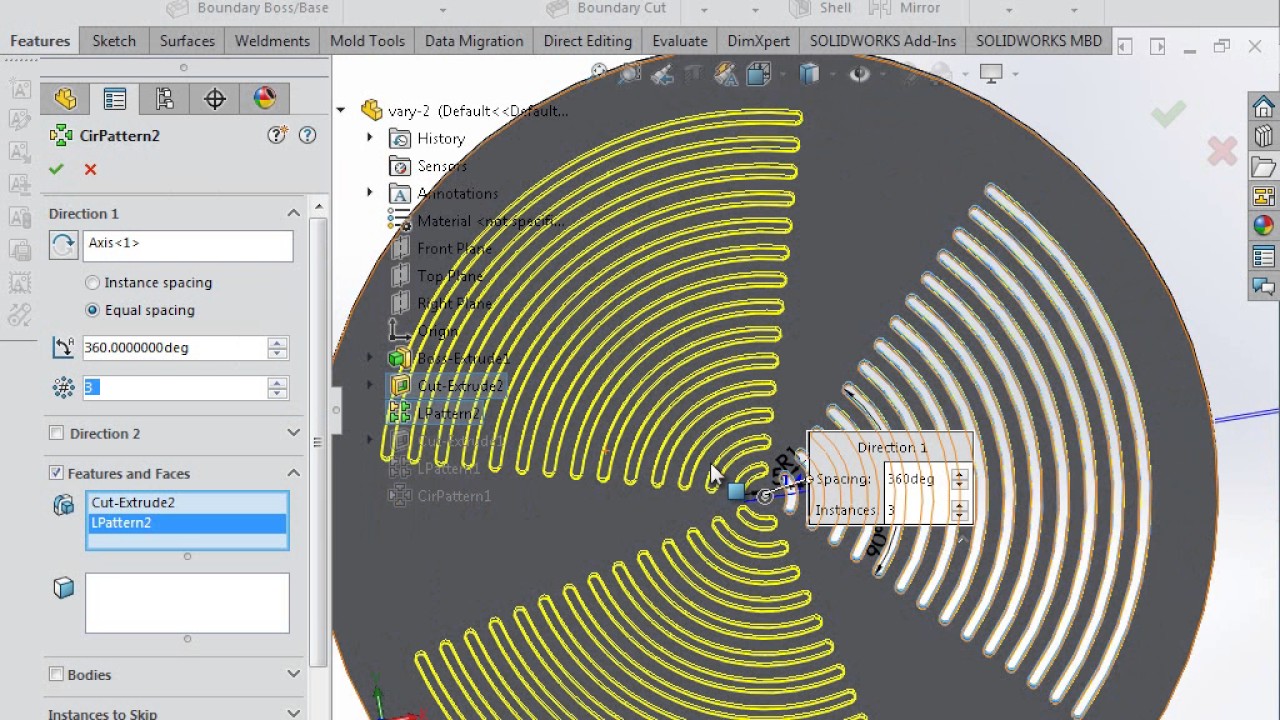The image size is (1280, 720).
Task: Click the View Settings monitor icon
Action: click(x=991, y=73)
